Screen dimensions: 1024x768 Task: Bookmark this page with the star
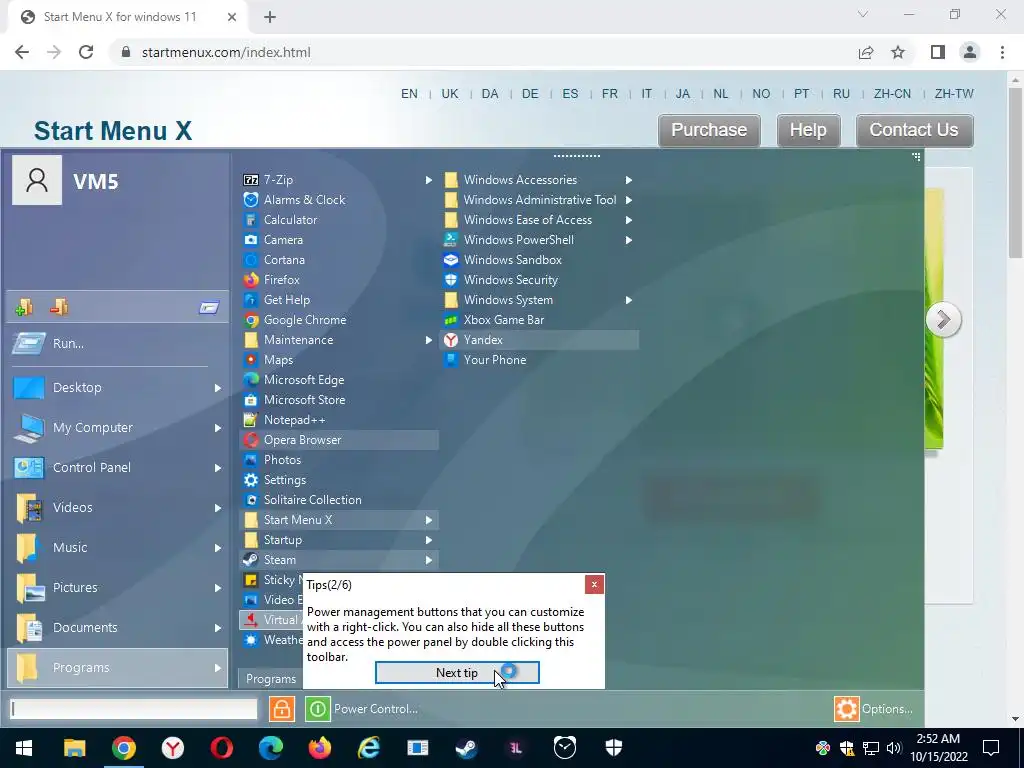(898, 52)
